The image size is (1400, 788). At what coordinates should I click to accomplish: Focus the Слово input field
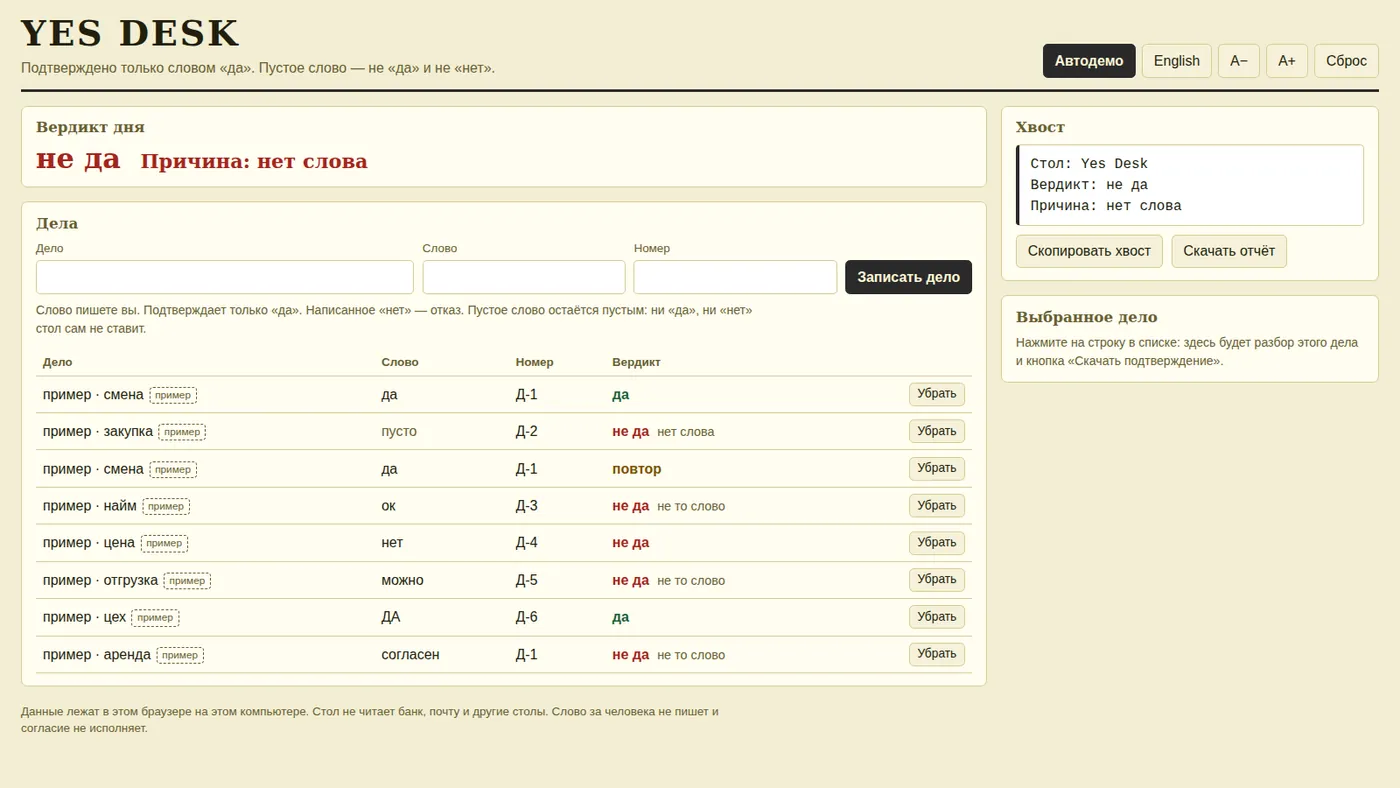pyautogui.click(x=524, y=277)
